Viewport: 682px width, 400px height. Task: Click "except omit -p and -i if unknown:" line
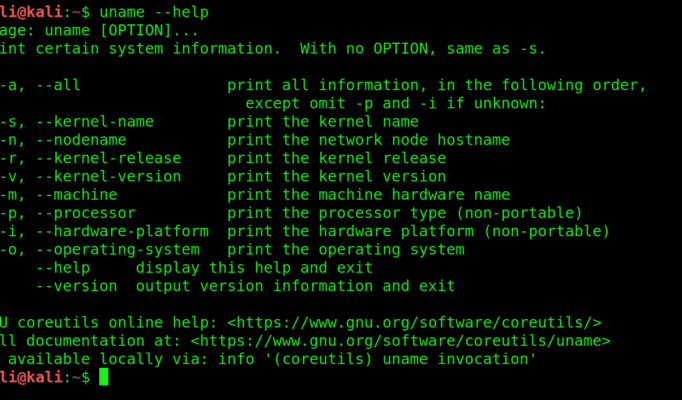pos(395,103)
